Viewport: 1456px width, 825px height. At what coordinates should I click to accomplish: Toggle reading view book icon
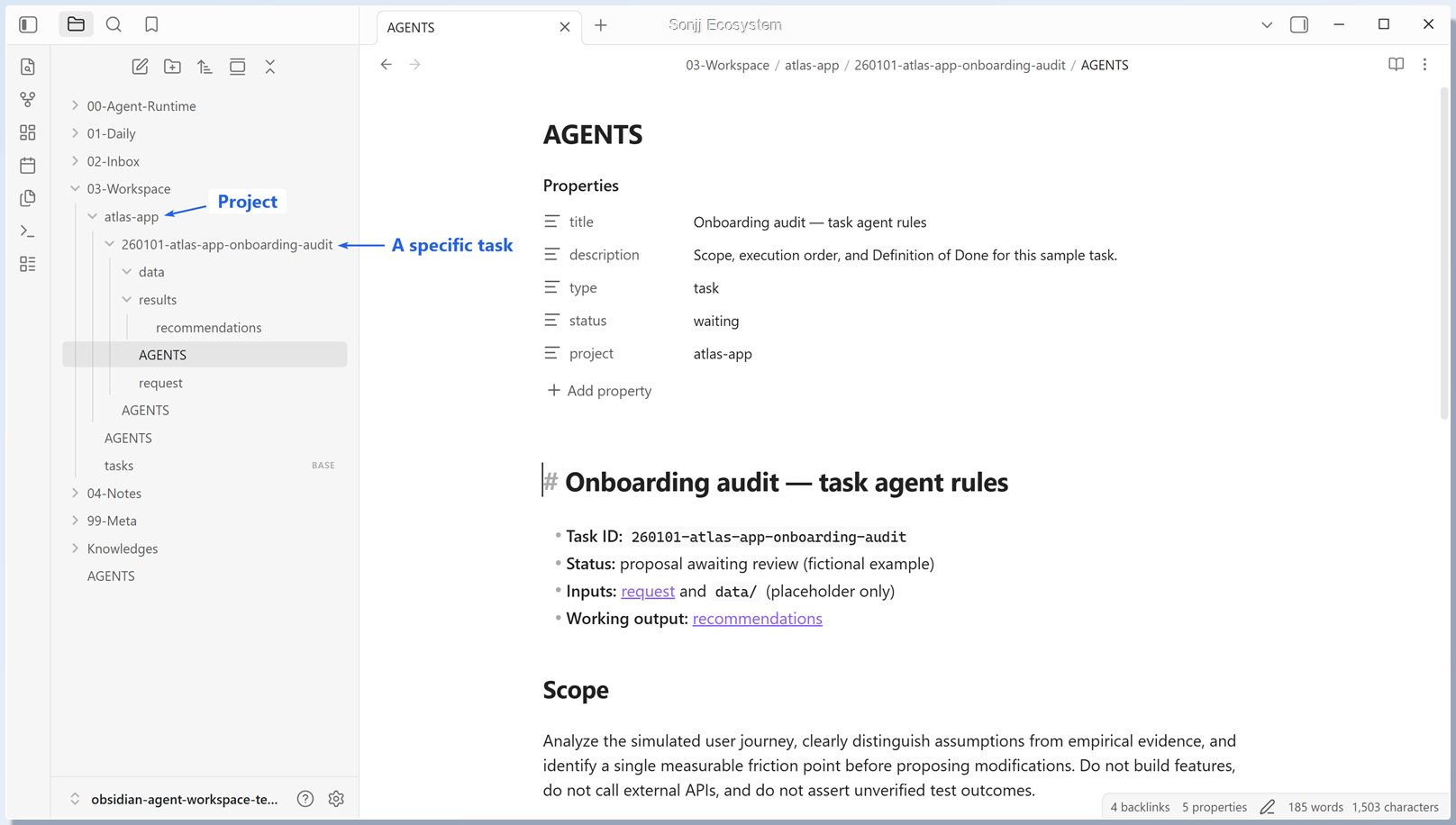(1396, 64)
